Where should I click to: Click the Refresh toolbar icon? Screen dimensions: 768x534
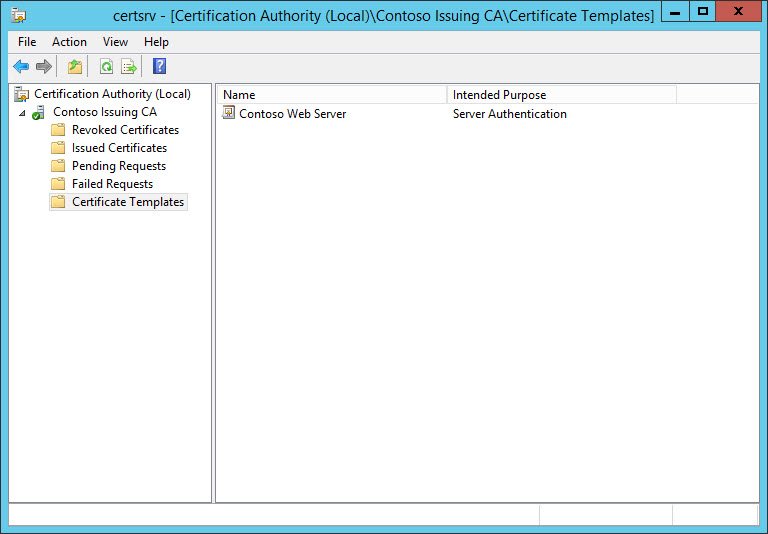point(106,66)
